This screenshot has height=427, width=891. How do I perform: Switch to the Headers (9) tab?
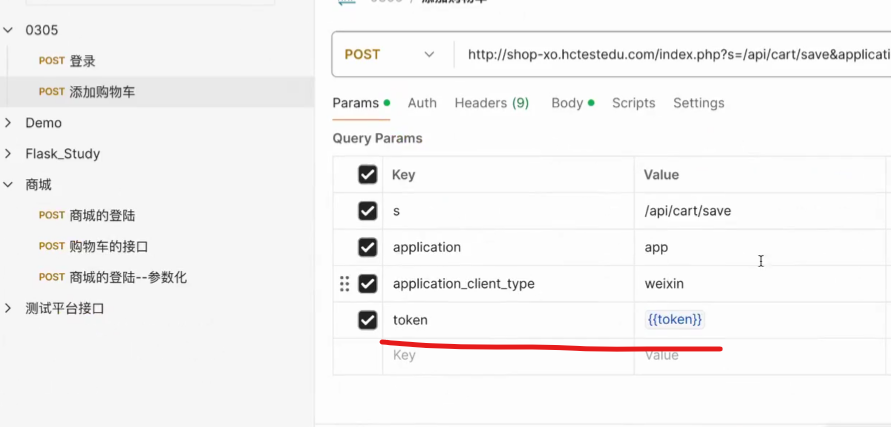coord(491,103)
